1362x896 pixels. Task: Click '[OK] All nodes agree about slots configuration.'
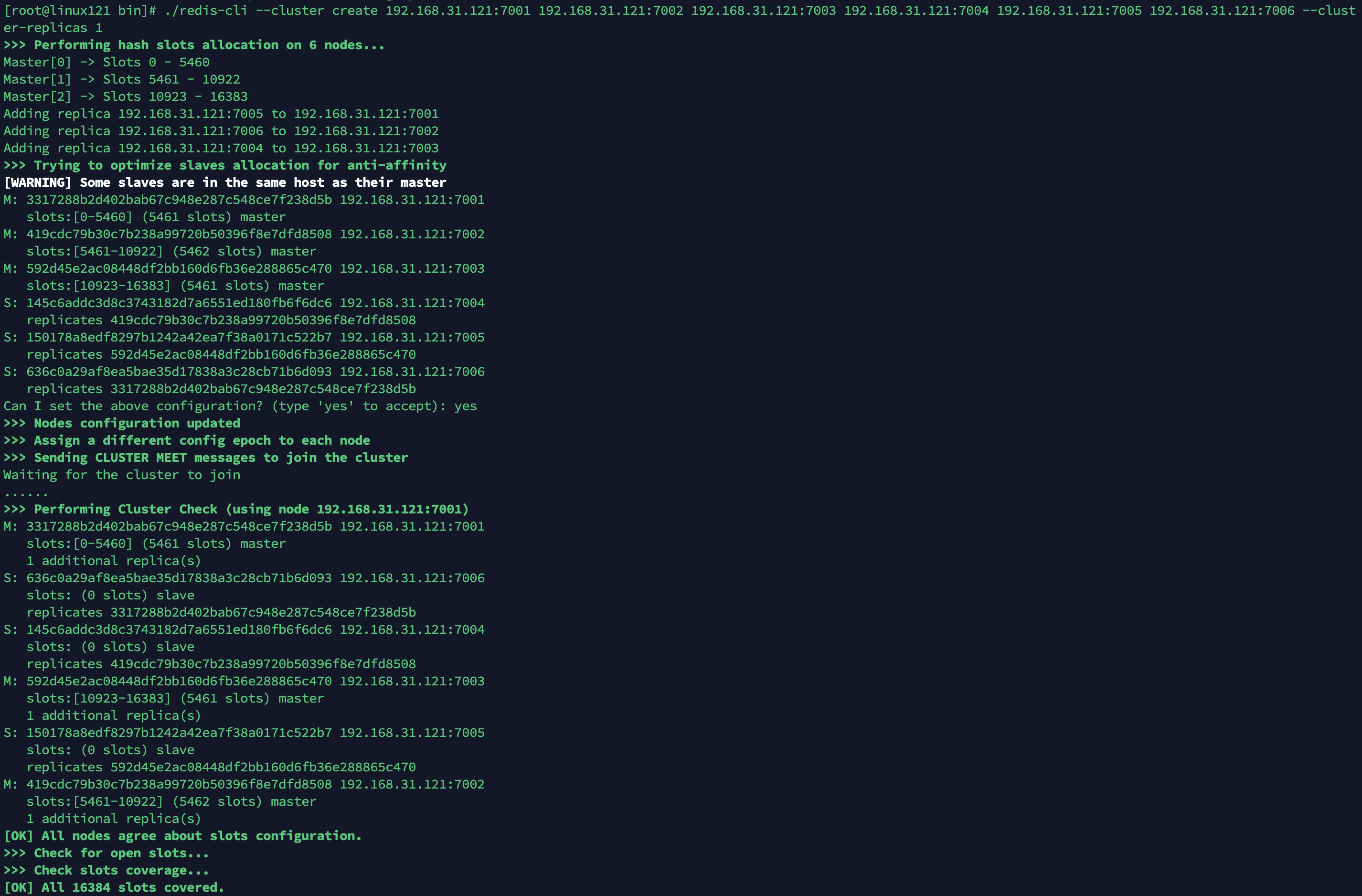(183, 836)
